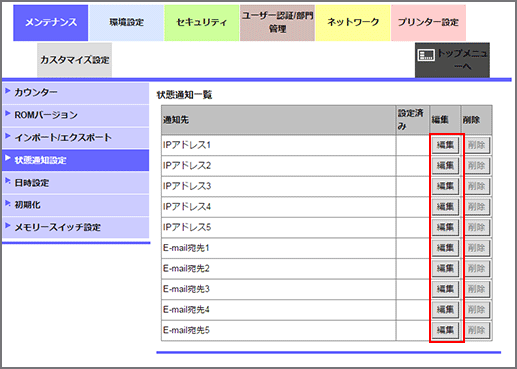Edit the E-mail宛先5 destination
Viewport: 517px width, 369px height.
click(x=445, y=330)
